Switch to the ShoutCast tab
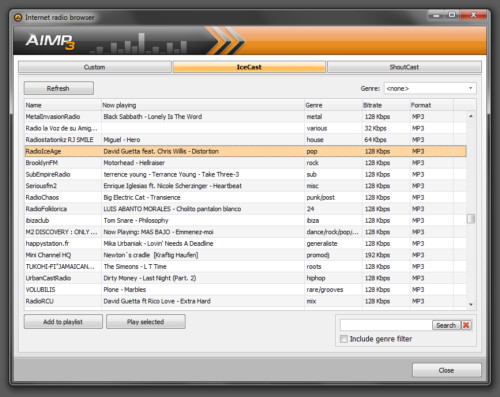 [404, 67]
